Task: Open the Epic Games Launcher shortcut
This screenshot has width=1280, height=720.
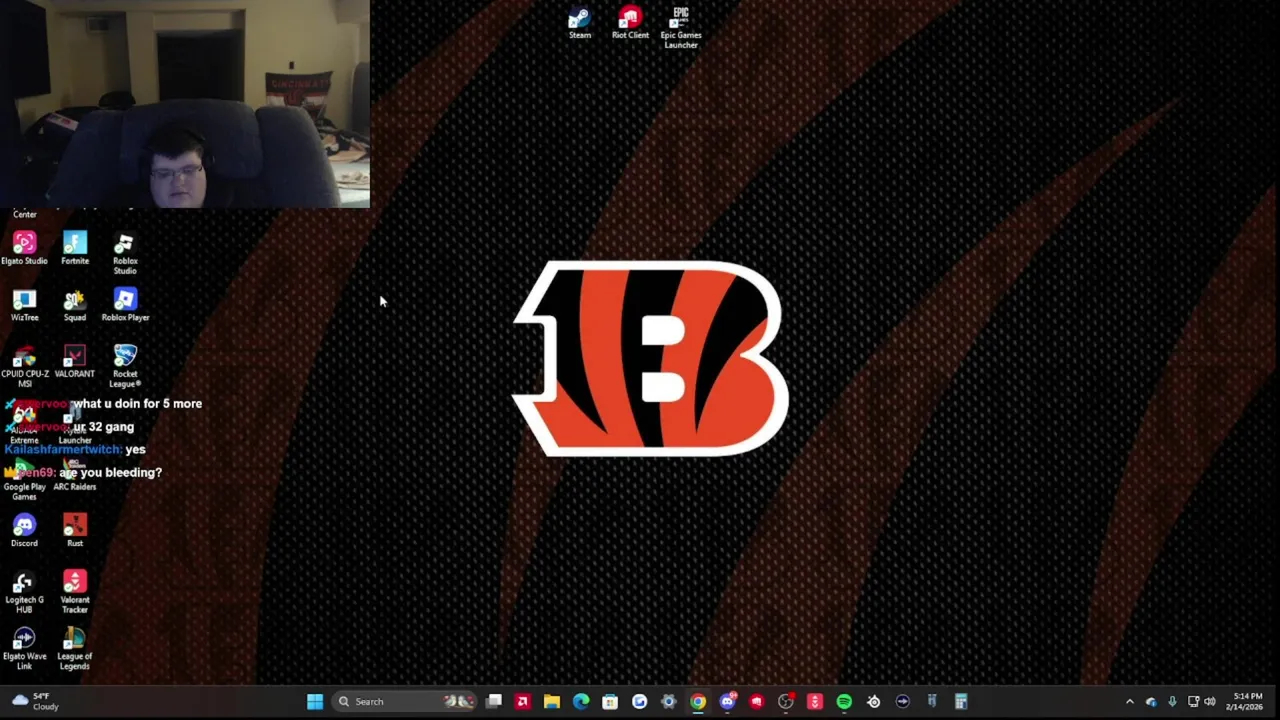Action: point(681,27)
